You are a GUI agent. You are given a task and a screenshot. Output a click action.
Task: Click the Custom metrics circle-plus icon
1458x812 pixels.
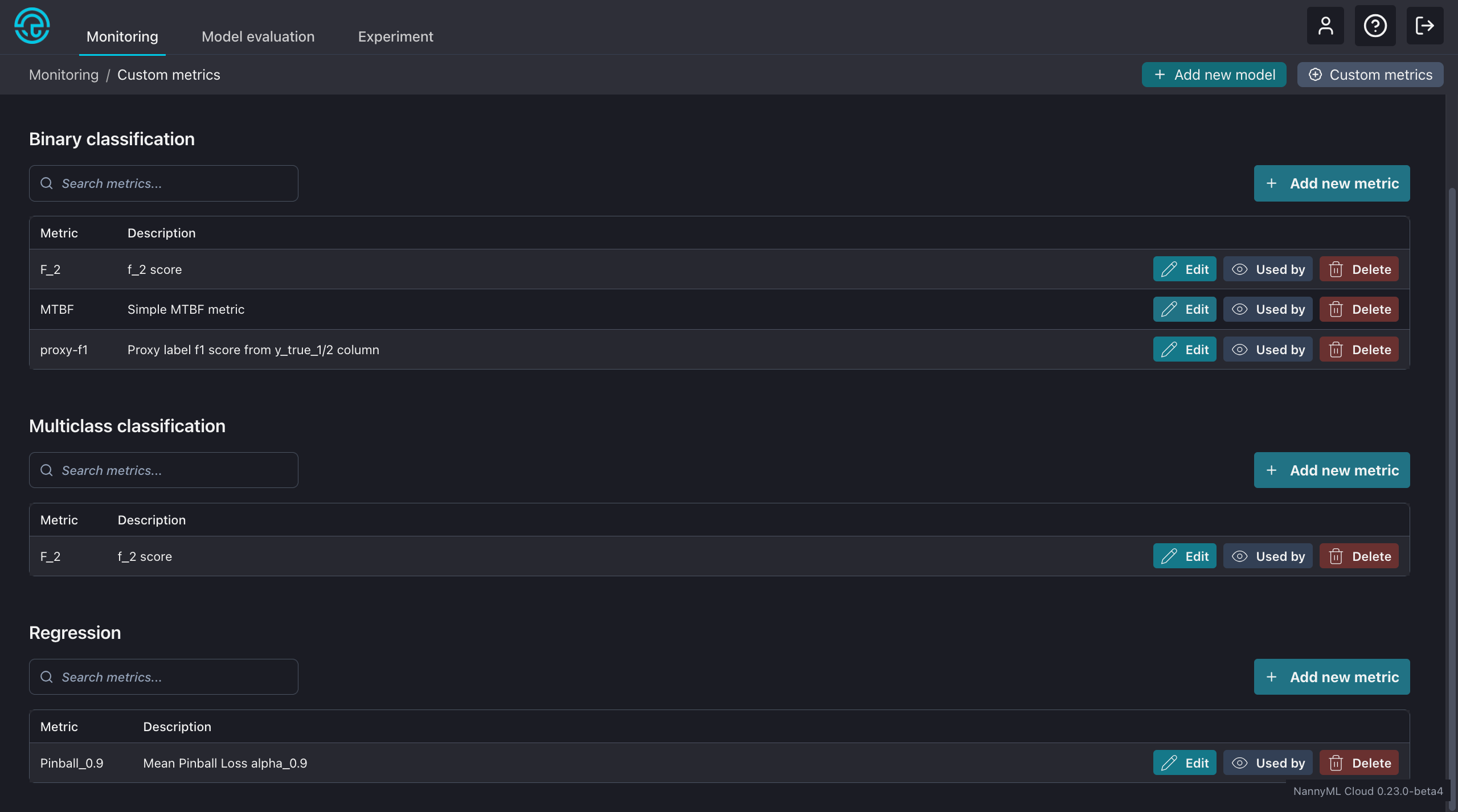click(1316, 74)
